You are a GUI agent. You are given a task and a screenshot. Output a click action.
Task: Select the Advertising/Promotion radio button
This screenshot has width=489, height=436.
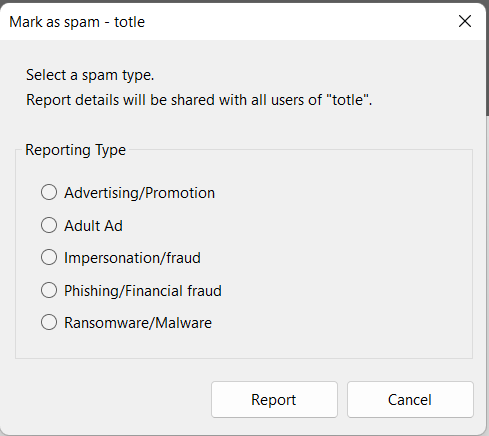point(49,192)
